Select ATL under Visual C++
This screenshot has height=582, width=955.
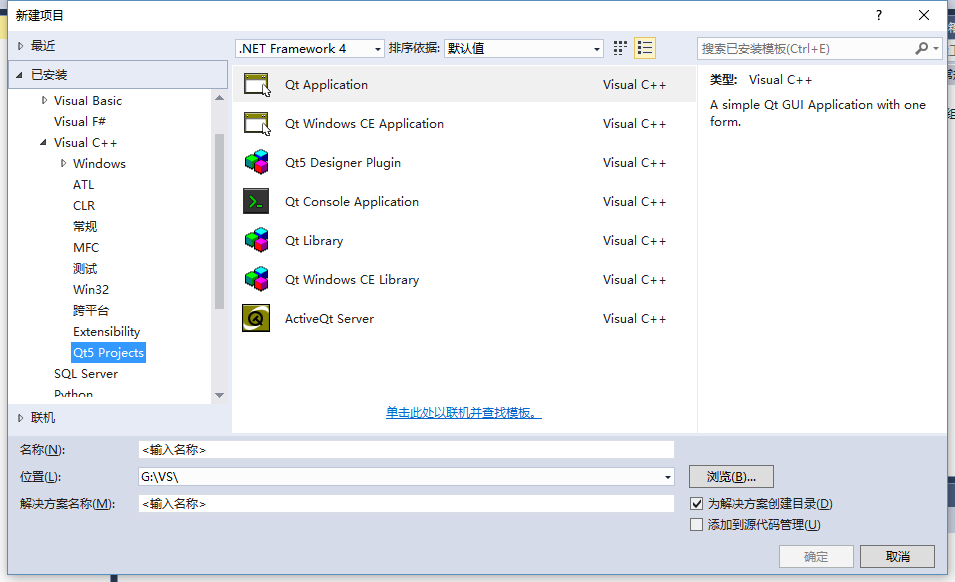83,184
